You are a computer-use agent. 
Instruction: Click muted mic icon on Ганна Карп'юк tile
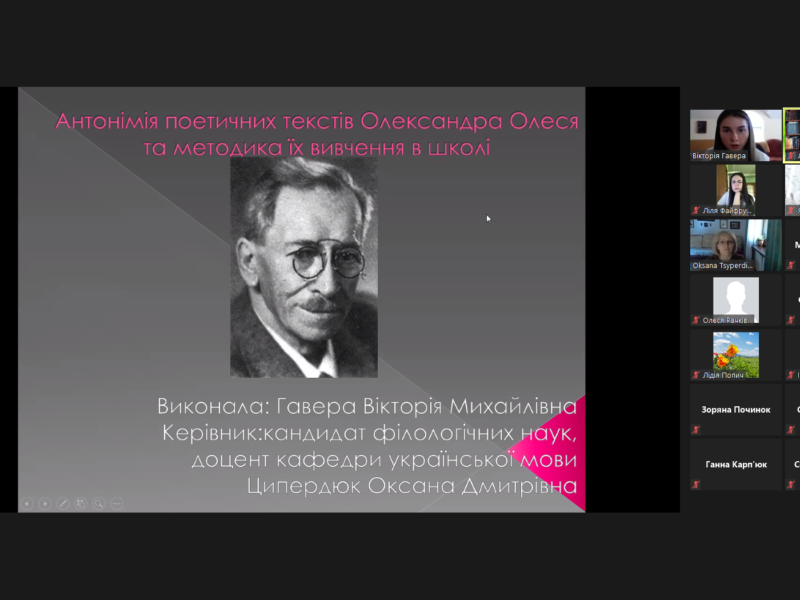[696, 484]
